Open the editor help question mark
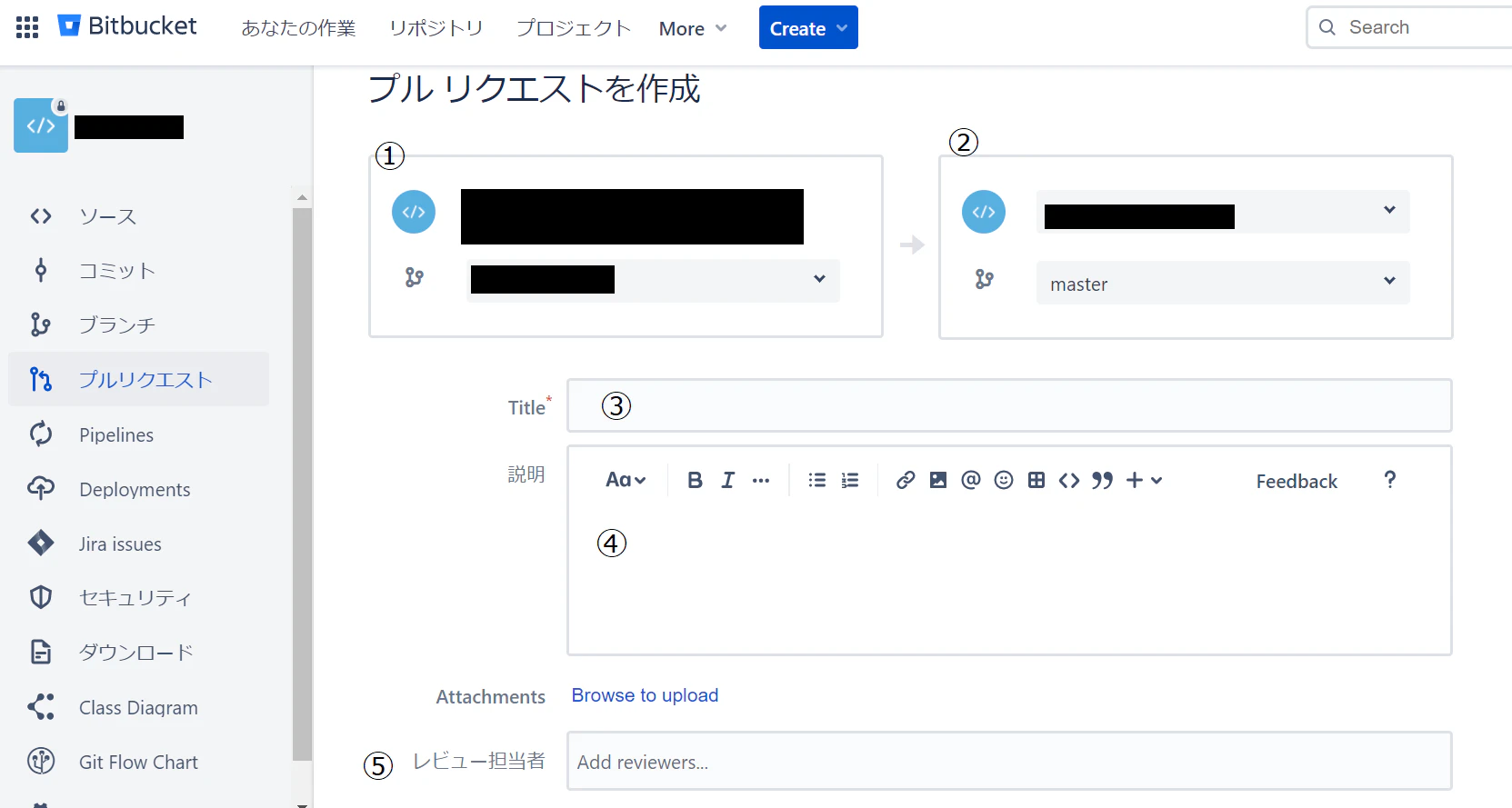This screenshot has height=808, width=1512. [x=1390, y=480]
